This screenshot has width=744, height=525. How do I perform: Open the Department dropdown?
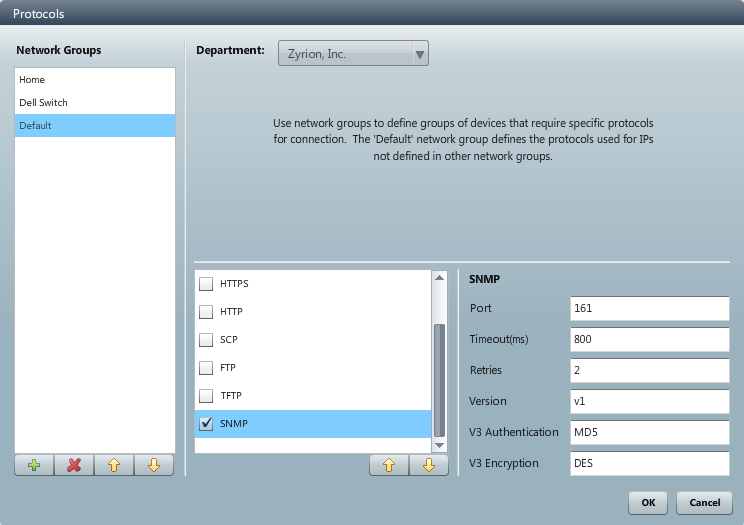[x=353, y=54]
